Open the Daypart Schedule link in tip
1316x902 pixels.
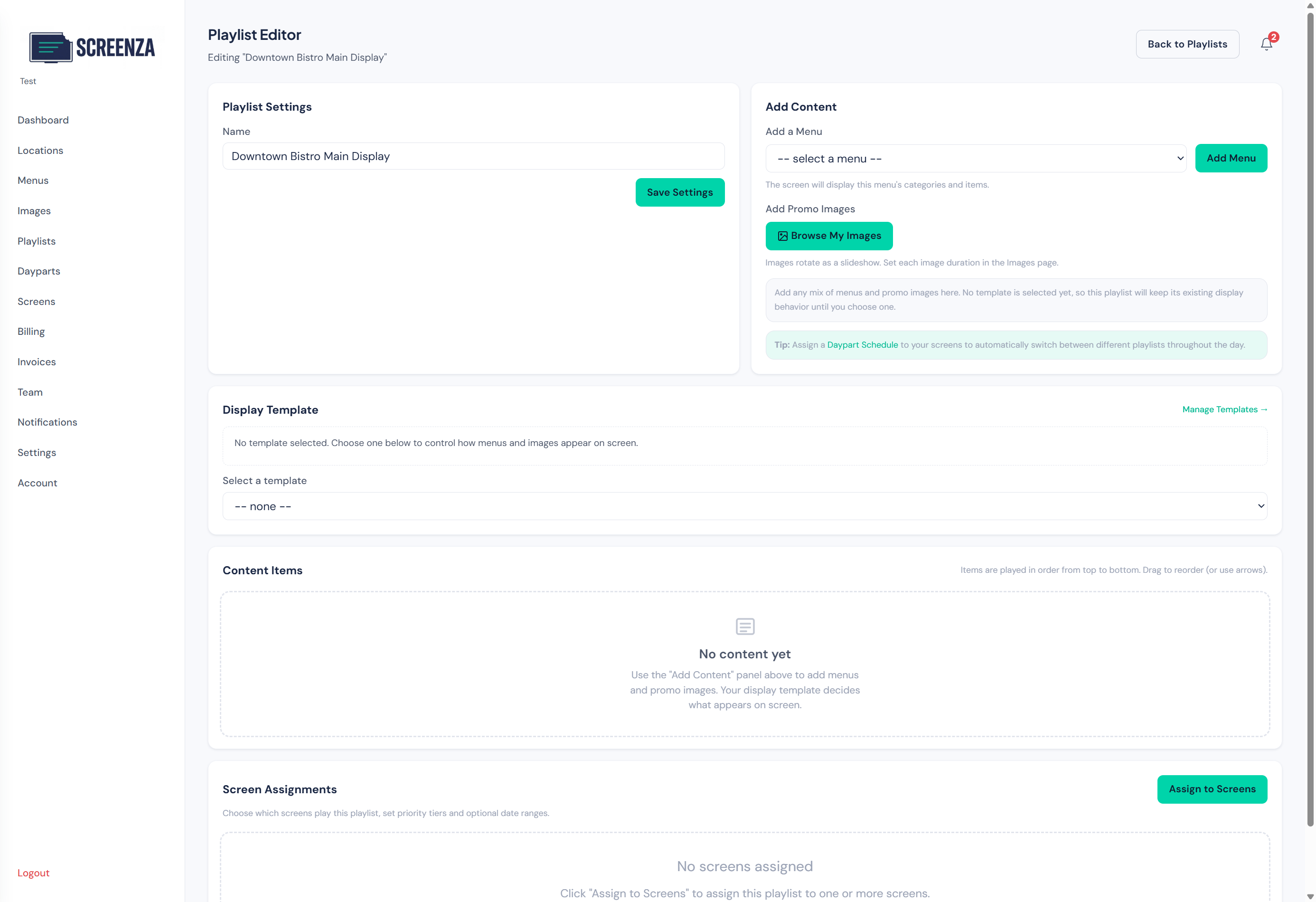pos(862,345)
